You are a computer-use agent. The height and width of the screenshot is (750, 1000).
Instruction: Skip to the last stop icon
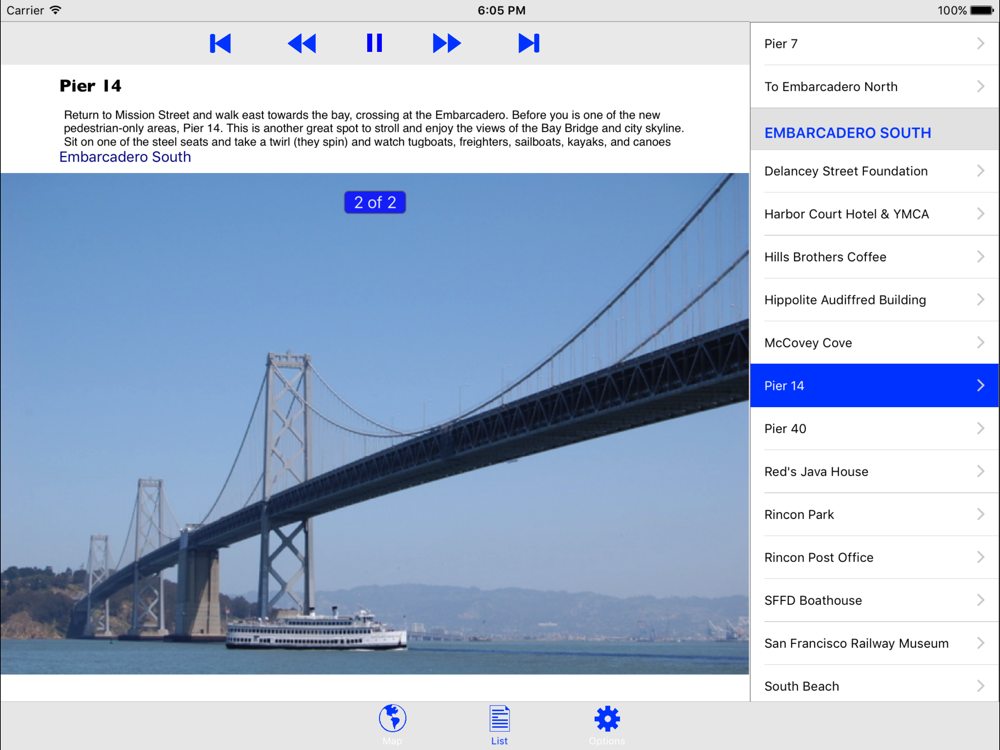click(x=528, y=43)
